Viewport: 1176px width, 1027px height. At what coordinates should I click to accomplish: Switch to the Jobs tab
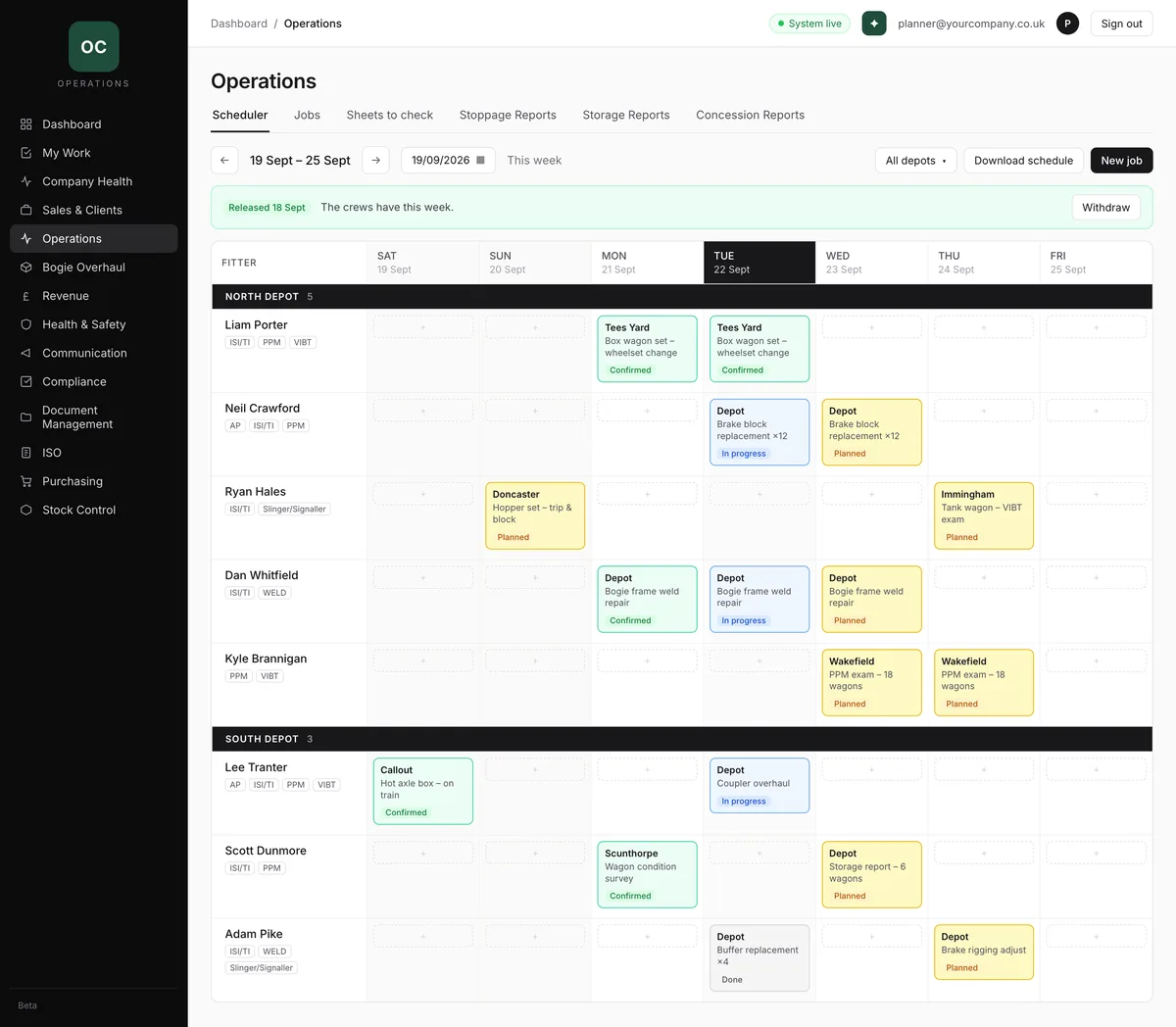[x=307, y=115]
